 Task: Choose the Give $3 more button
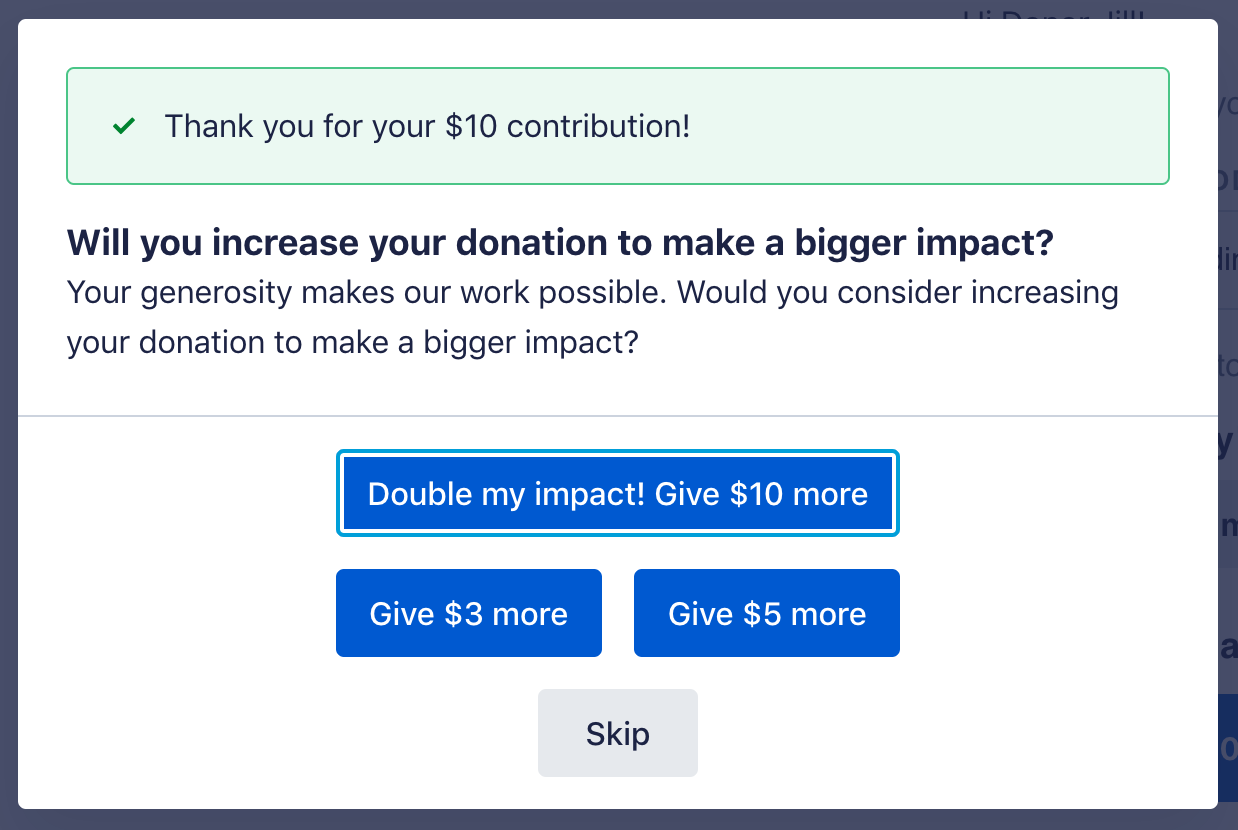click(468, 613)
